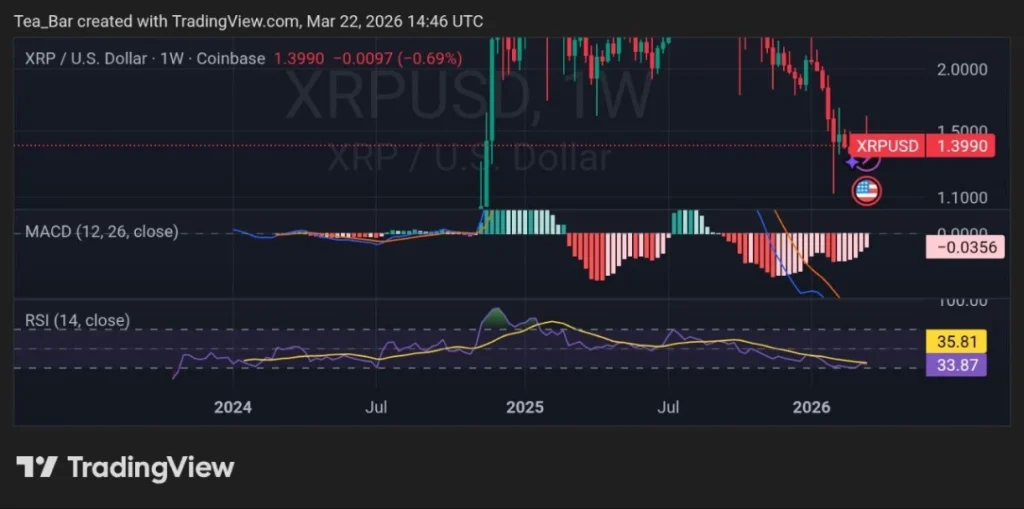This screenshot has height=509, width=1024.
Task: Click the 2026 time axis label
Action: coord(811,407)
